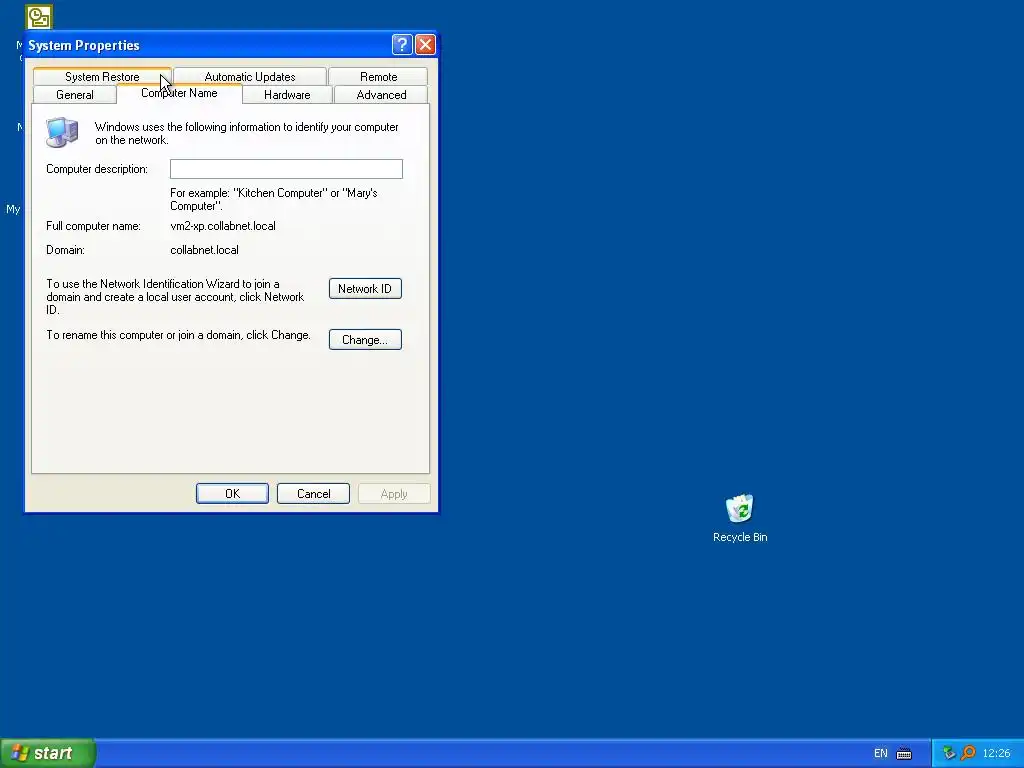1024x768 pixels.
Task: Switch to the General tab
Action: [74, 95]
